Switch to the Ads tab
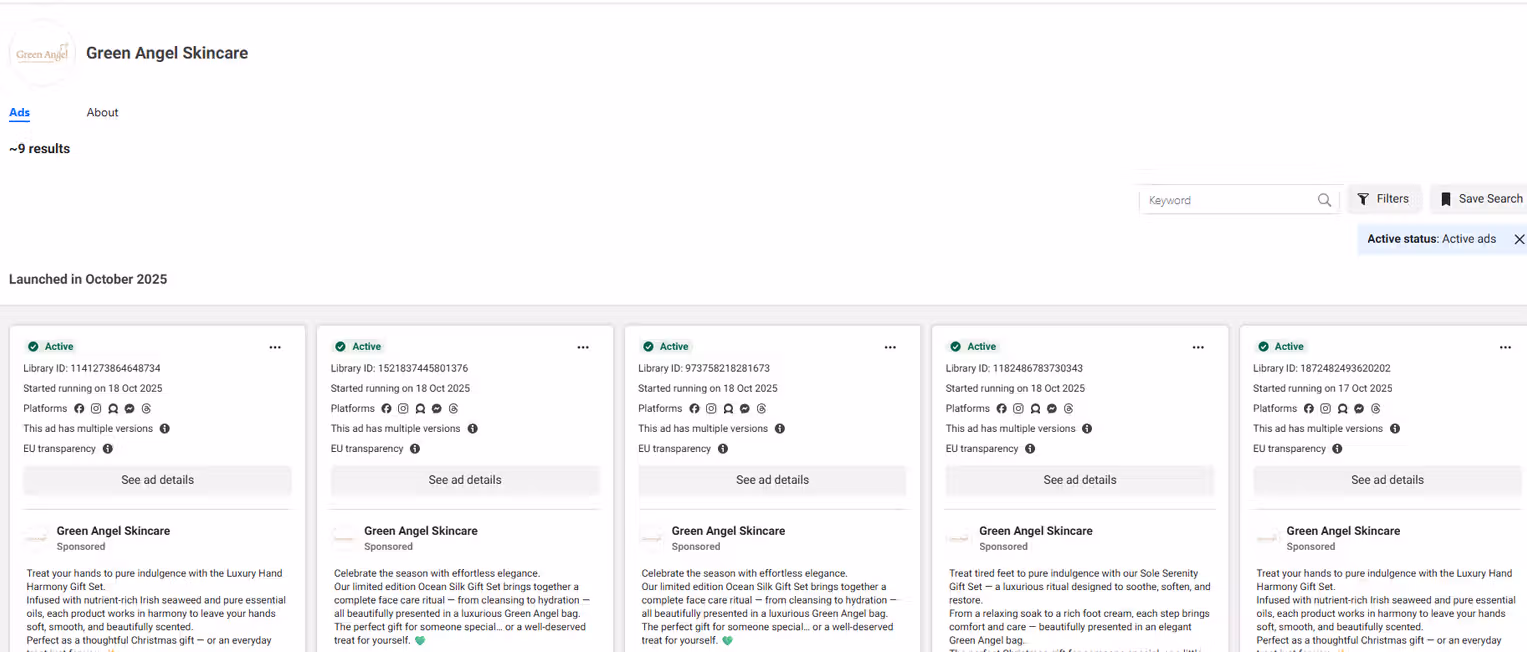This screenshot has width=1527, height=652. [19, 113]
